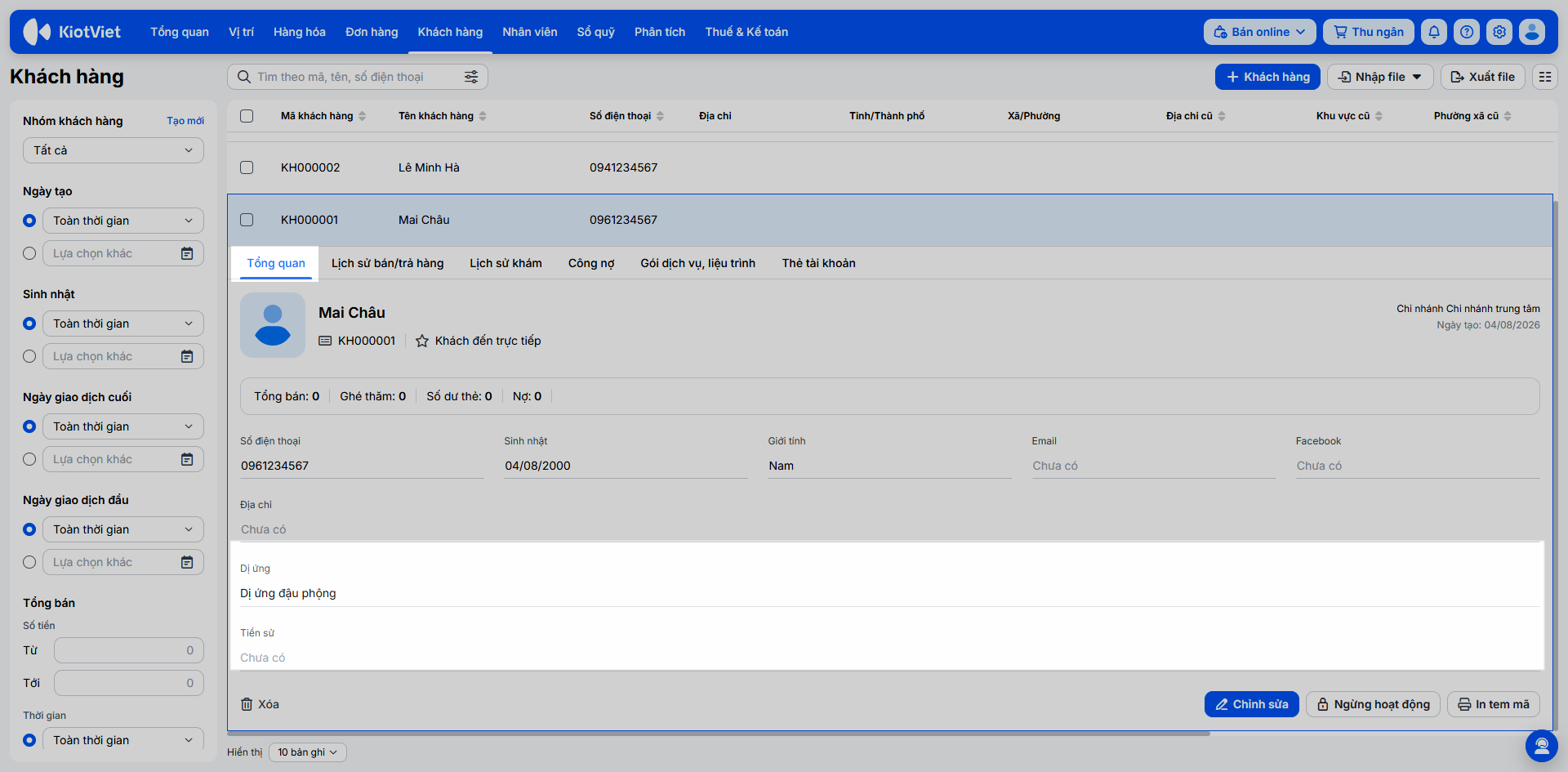
Task: Open calendar picker under Ngày giao dịch cuối
Action: coord(187,459)
